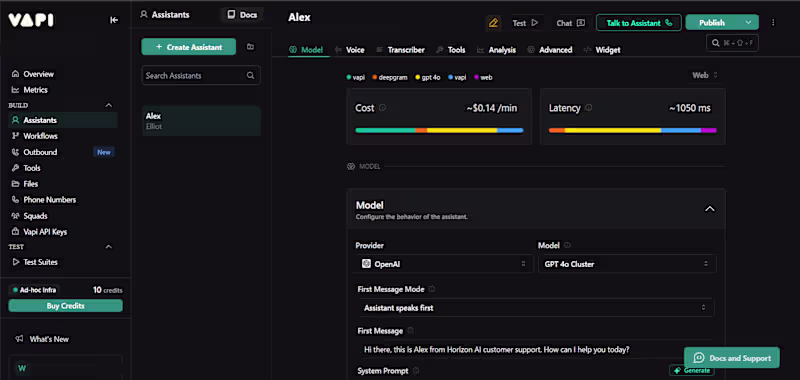Switch to the Analysis tab
Screen dimensions: 800x380
[496, 50]
